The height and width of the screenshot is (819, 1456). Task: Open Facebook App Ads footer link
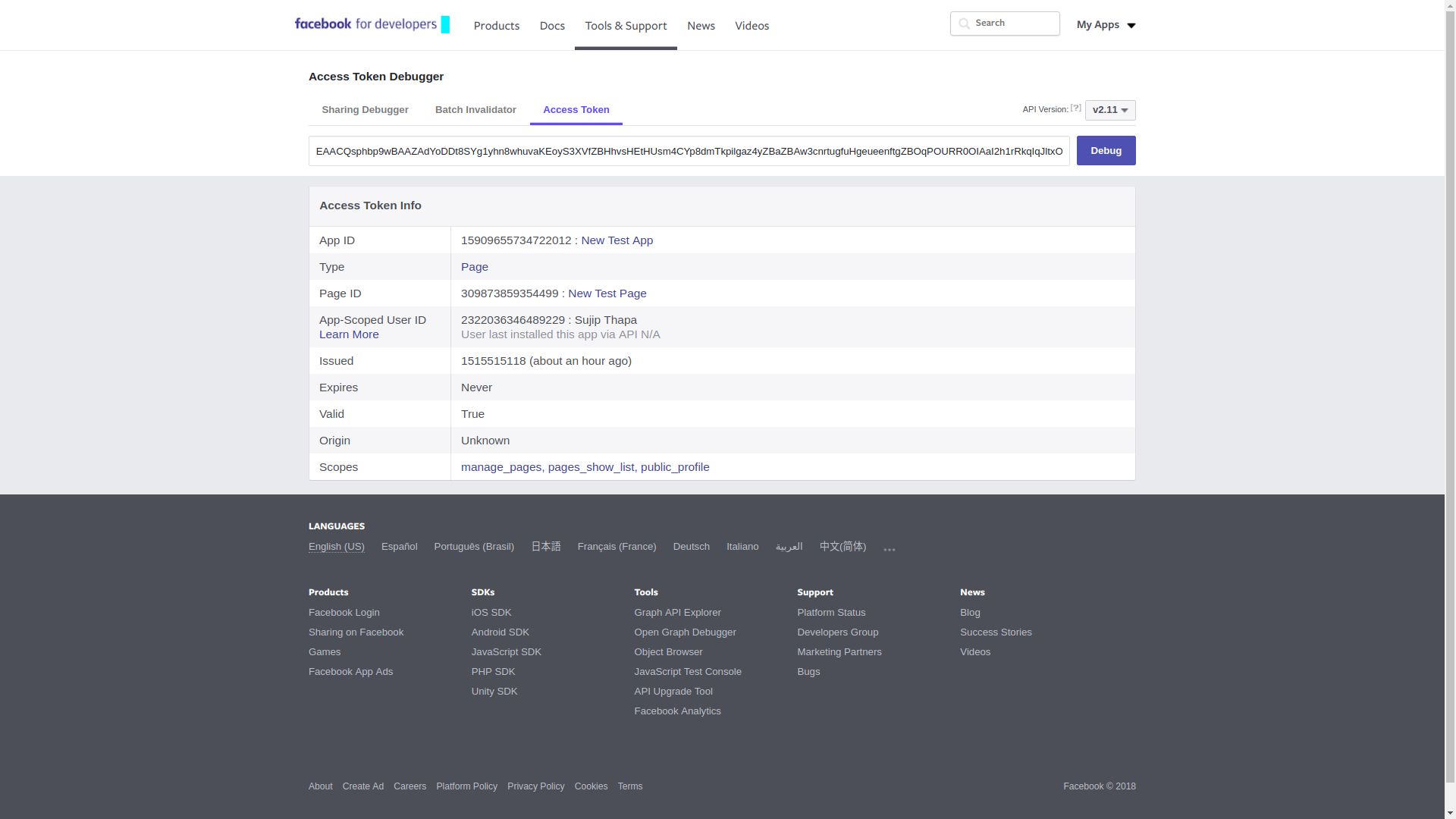(x=350, y=672)
